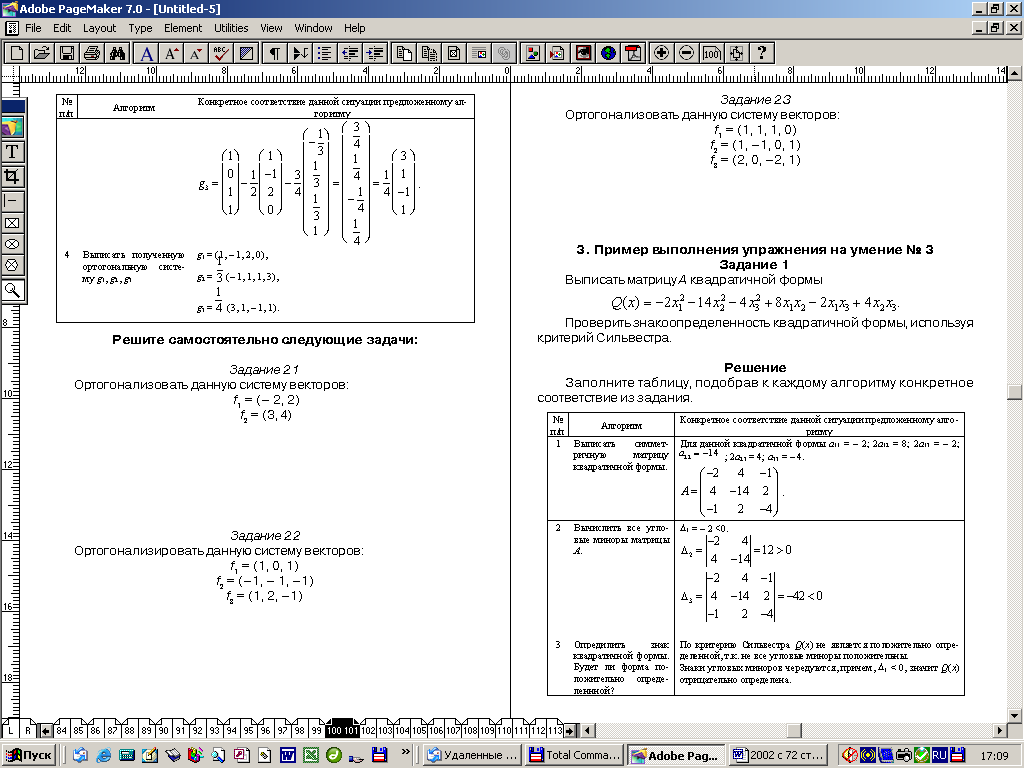
Task: Click the RU language indicator in tray
Action: pos(940,755)
